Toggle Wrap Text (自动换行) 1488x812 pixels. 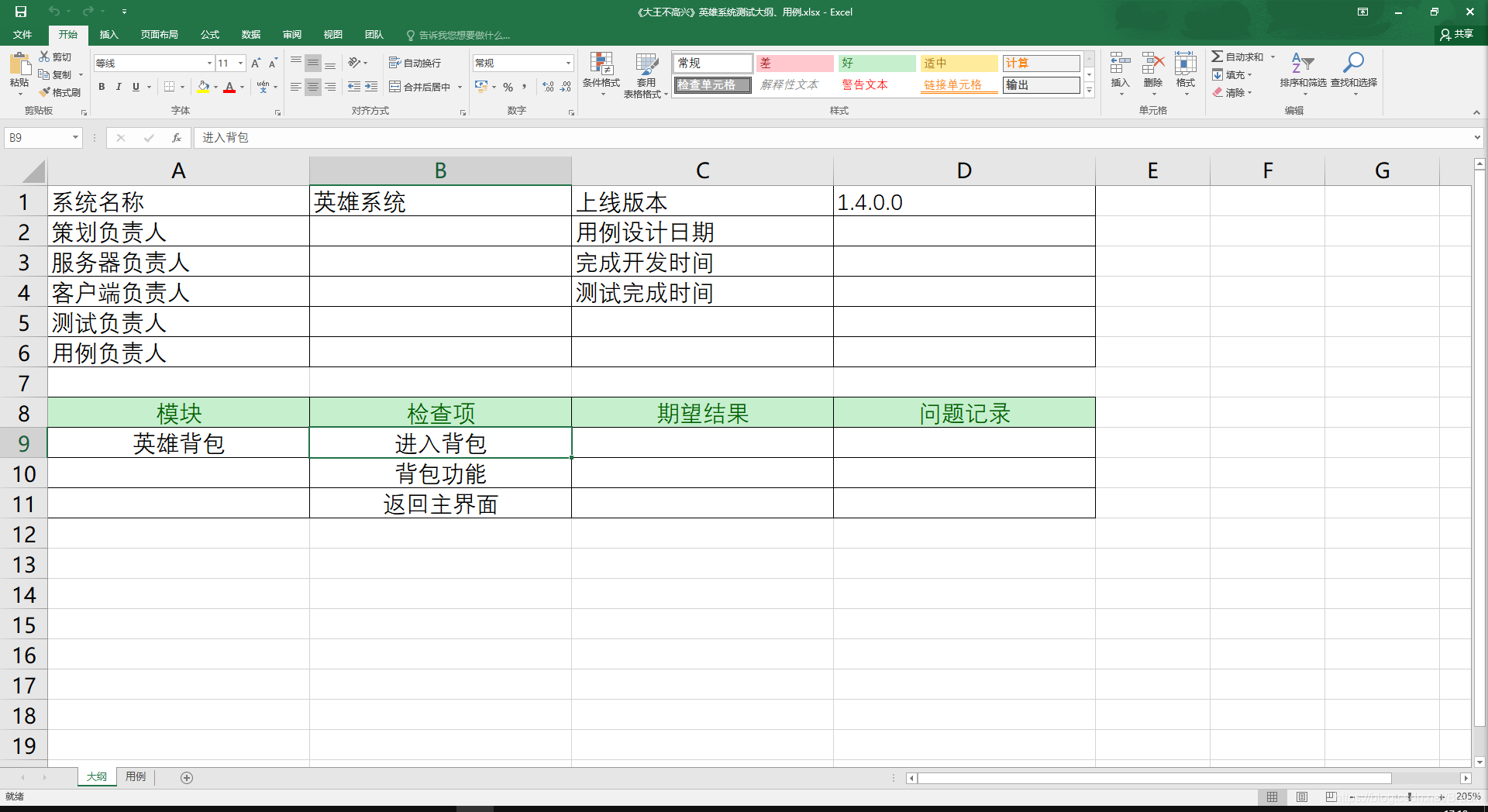[x=415, y=63]
